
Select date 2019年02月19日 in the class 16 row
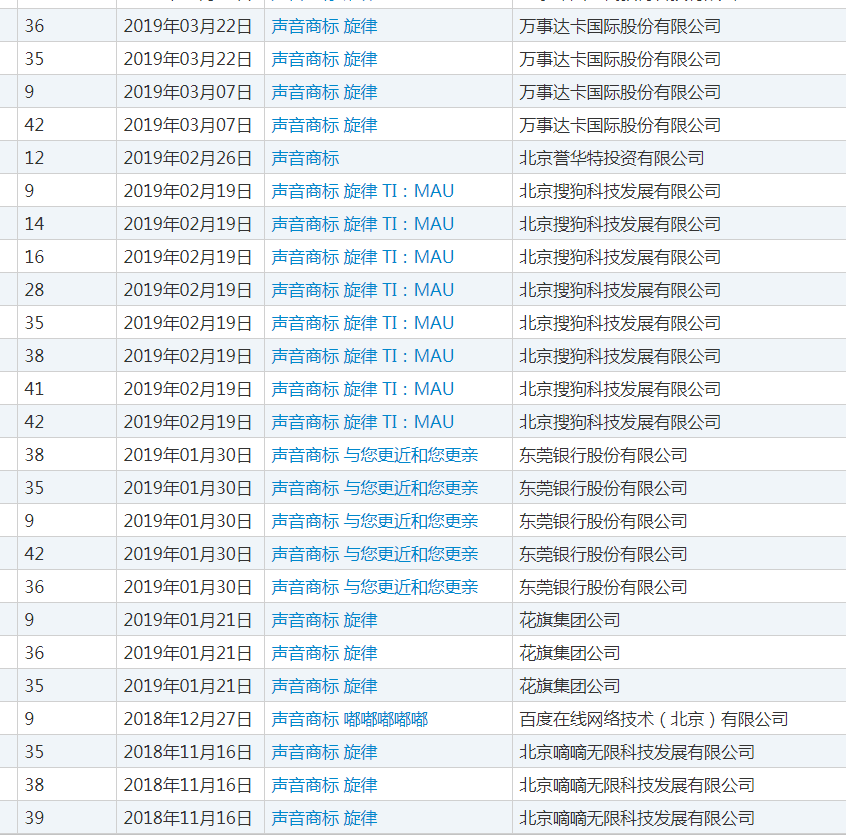tap(188, 256)
